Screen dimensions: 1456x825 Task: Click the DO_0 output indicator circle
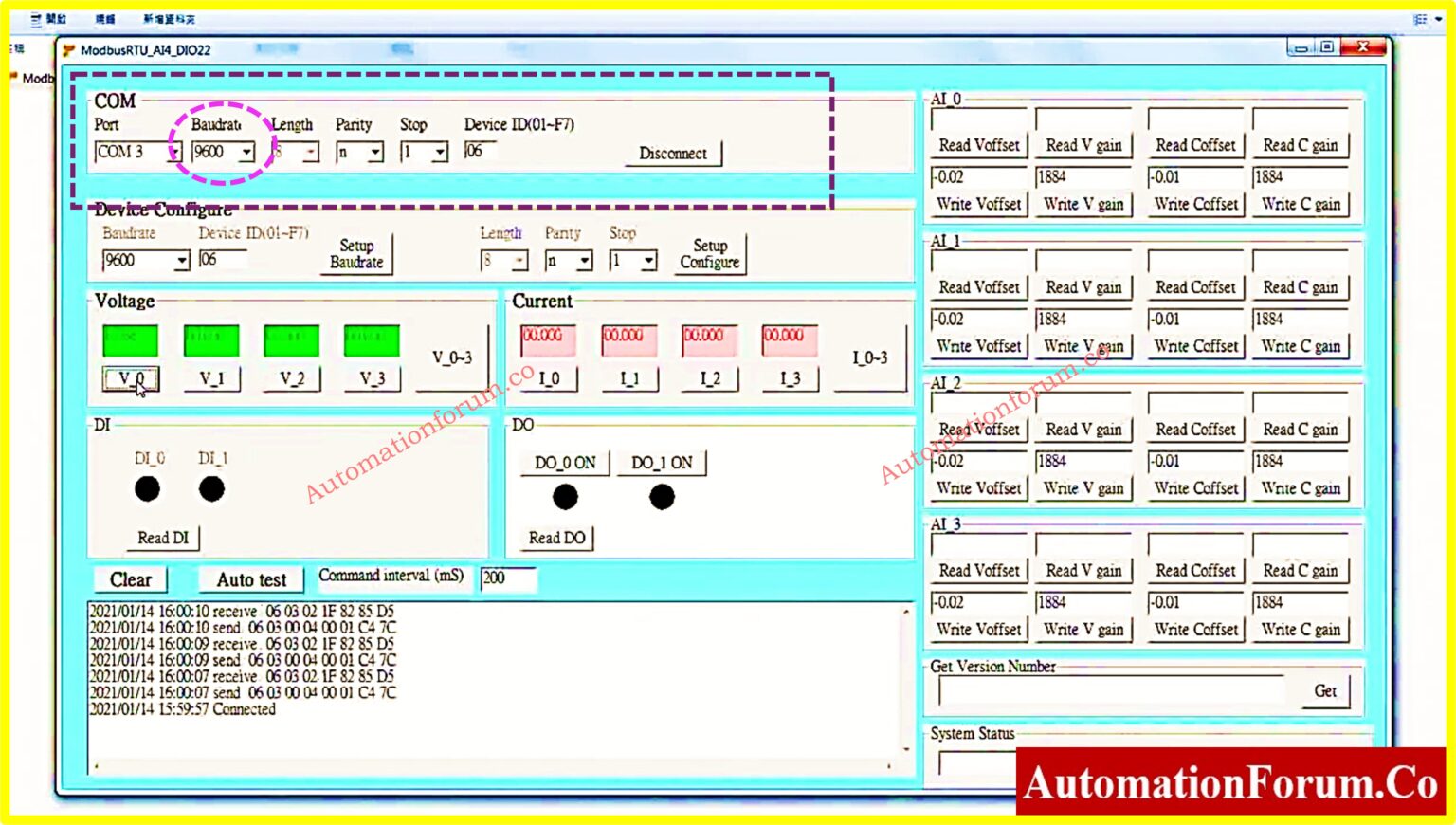pyautogui.click(x=564, y=495)
